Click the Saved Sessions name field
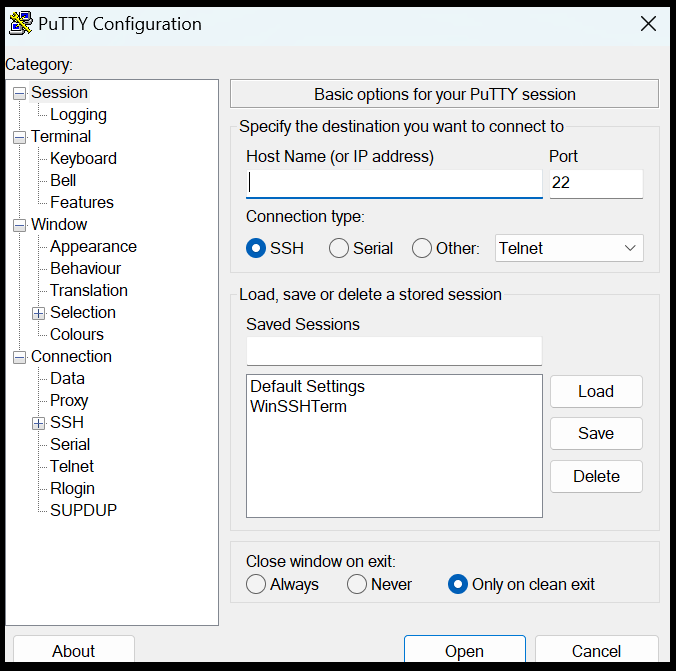Viewport: 676px width, 671px height. coord(394,351)
